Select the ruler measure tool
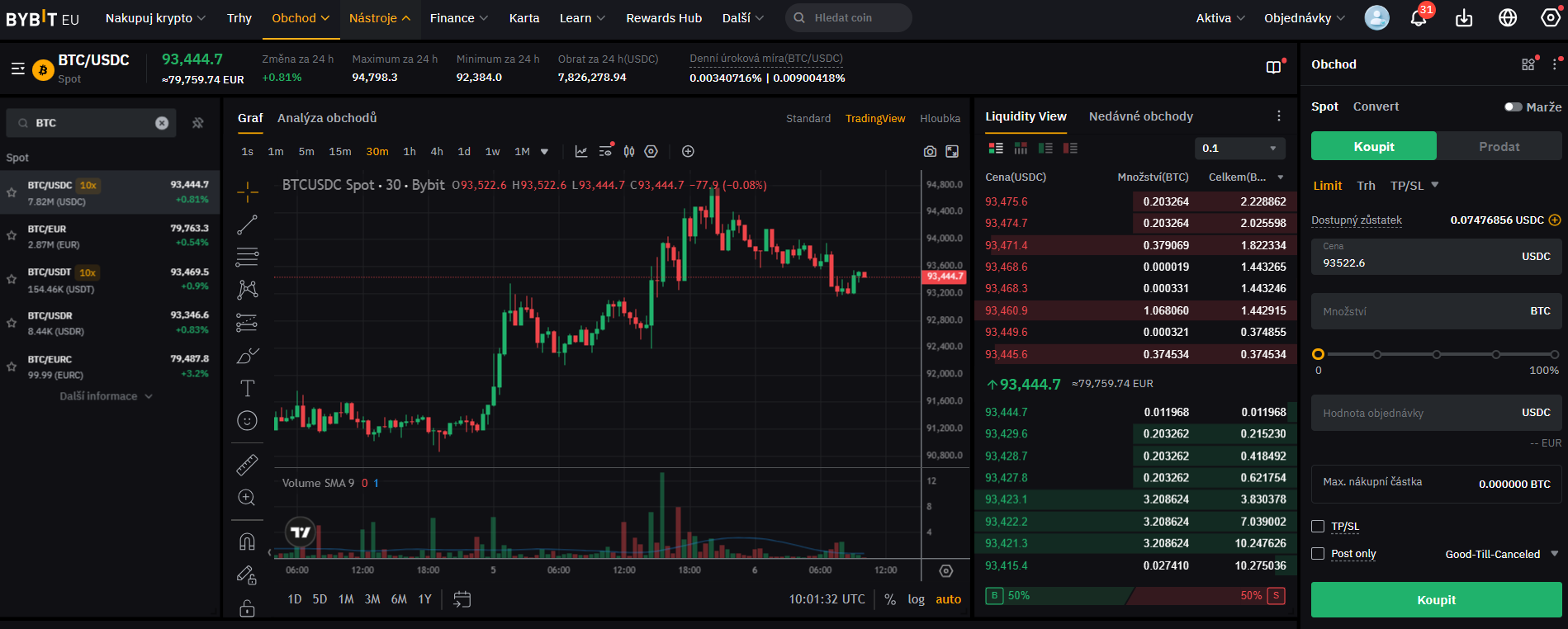The height and width of the screenshot is (629, 1568). (247, 465)
